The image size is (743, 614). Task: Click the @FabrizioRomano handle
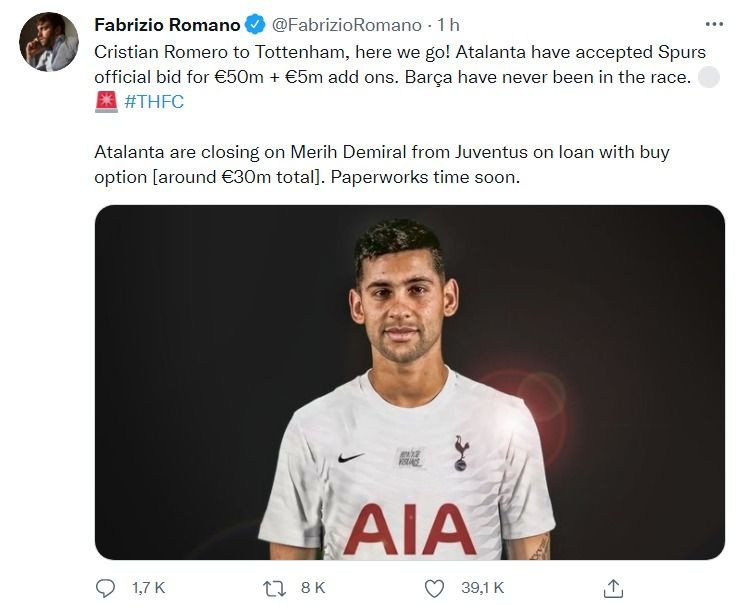tap(341, 24)
